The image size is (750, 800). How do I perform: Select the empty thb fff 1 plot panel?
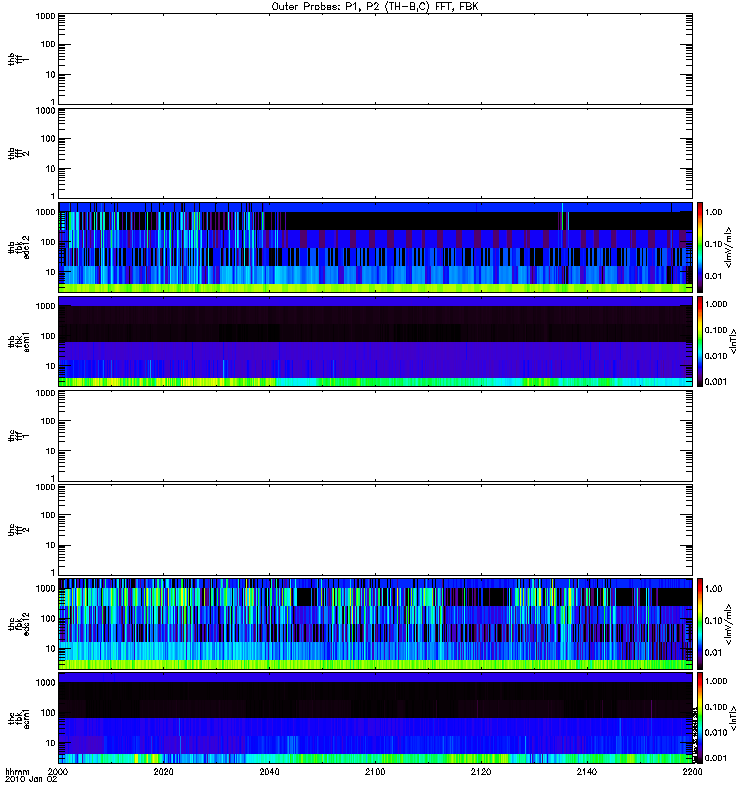coord(376,59)
